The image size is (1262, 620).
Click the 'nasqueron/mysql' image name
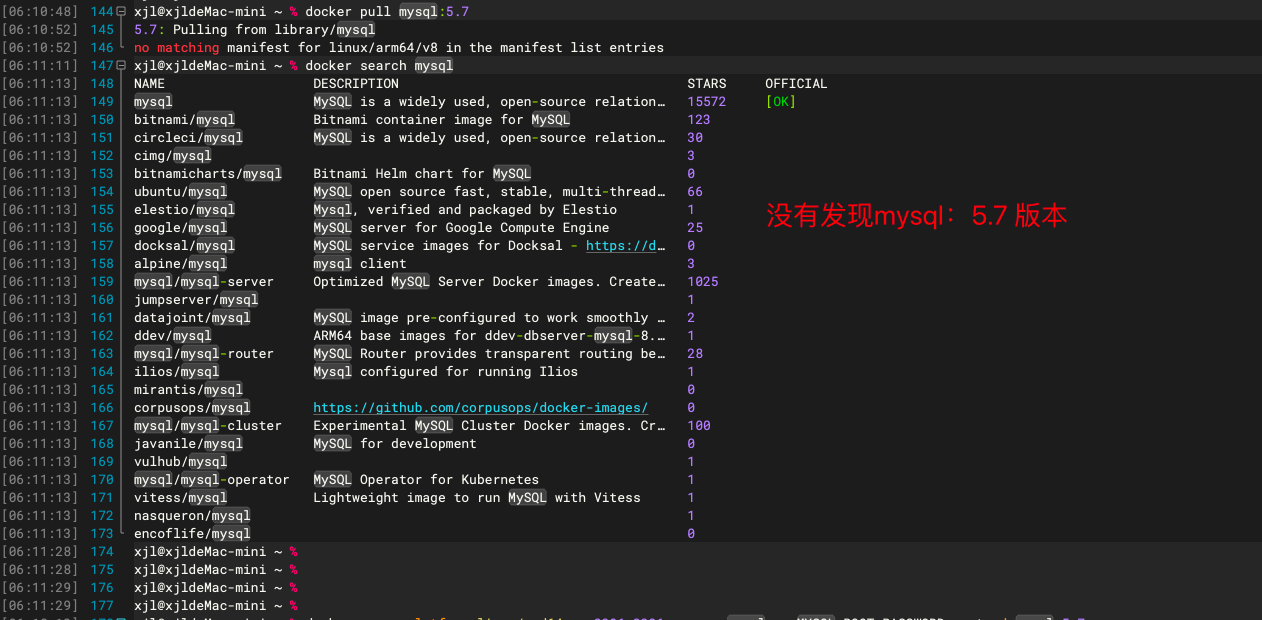click(192, 516)
